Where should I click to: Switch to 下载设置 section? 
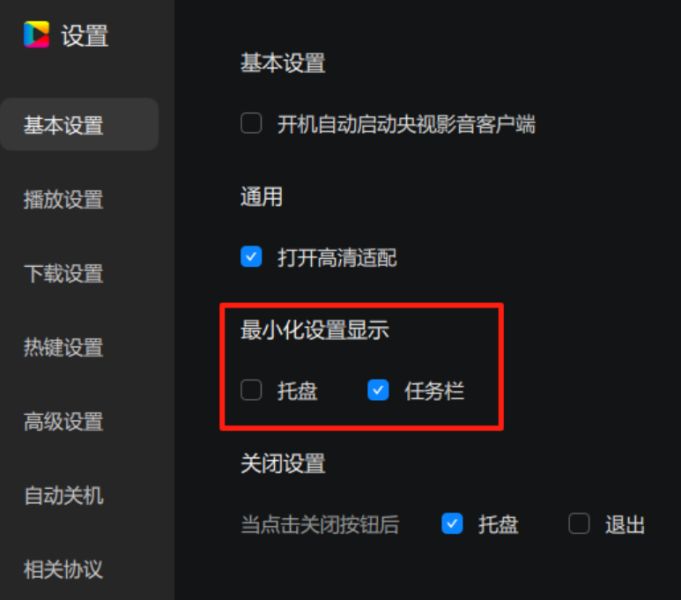[x=63, y=274]
